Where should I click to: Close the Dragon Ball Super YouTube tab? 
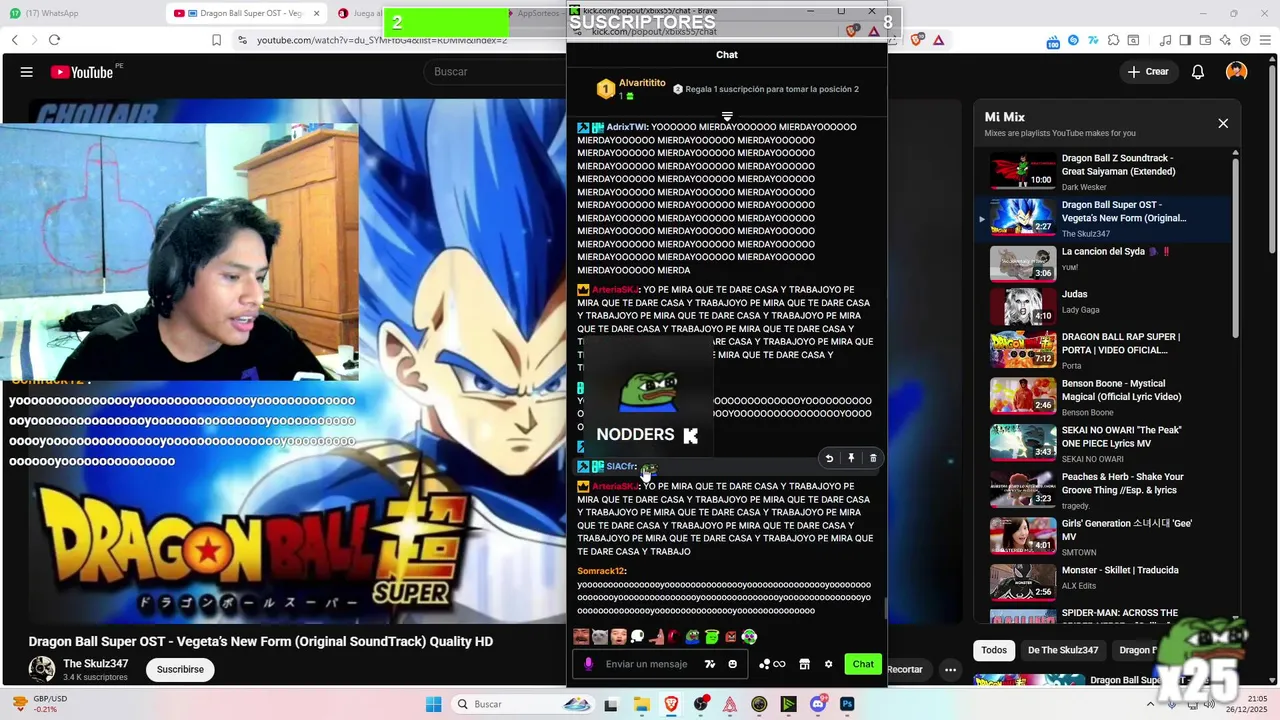pos(317,13)
